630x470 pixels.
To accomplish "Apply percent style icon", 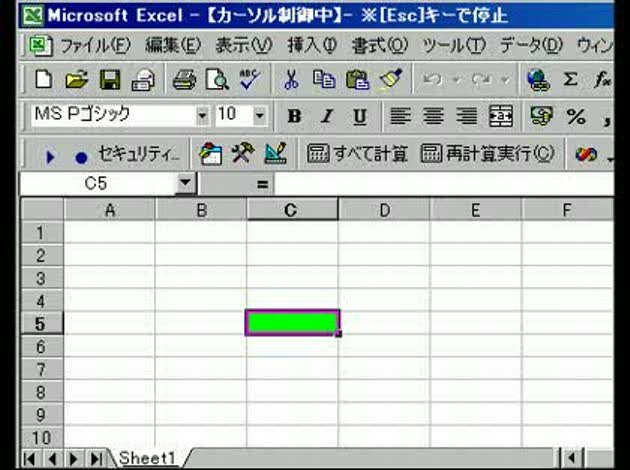I will [x=576, y=117].
